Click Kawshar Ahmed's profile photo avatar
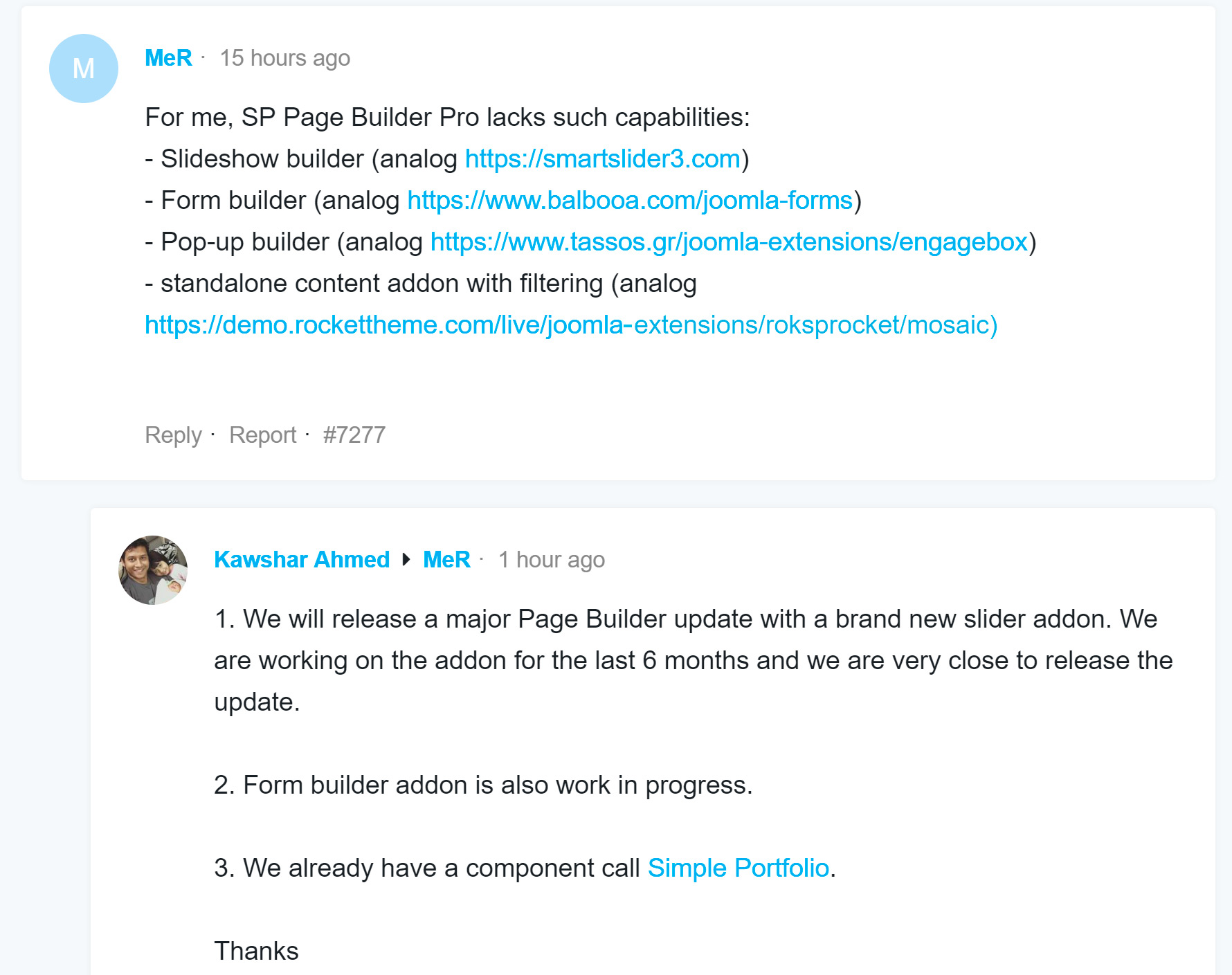1232x975 pixels. point(153,569)
